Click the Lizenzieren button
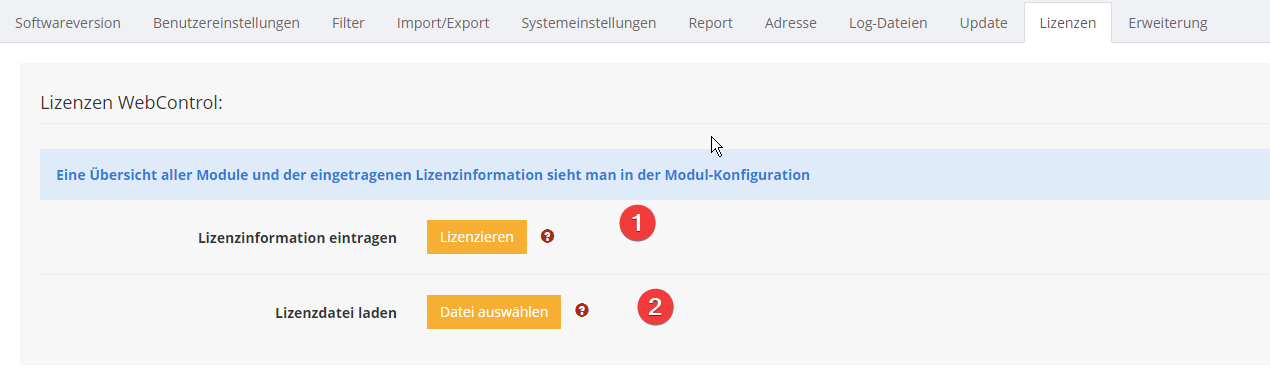 click(477, 237)
